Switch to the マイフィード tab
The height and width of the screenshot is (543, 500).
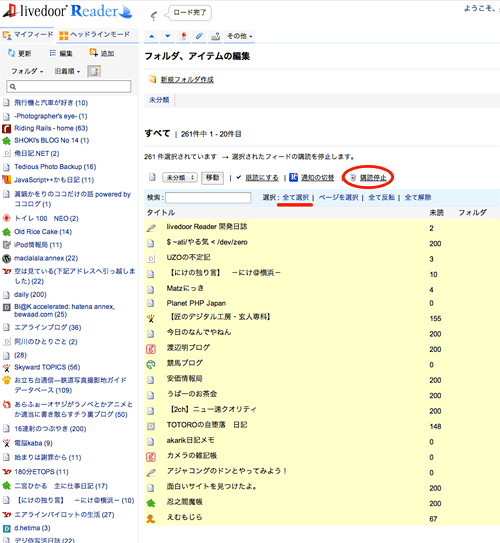[27, 35]
